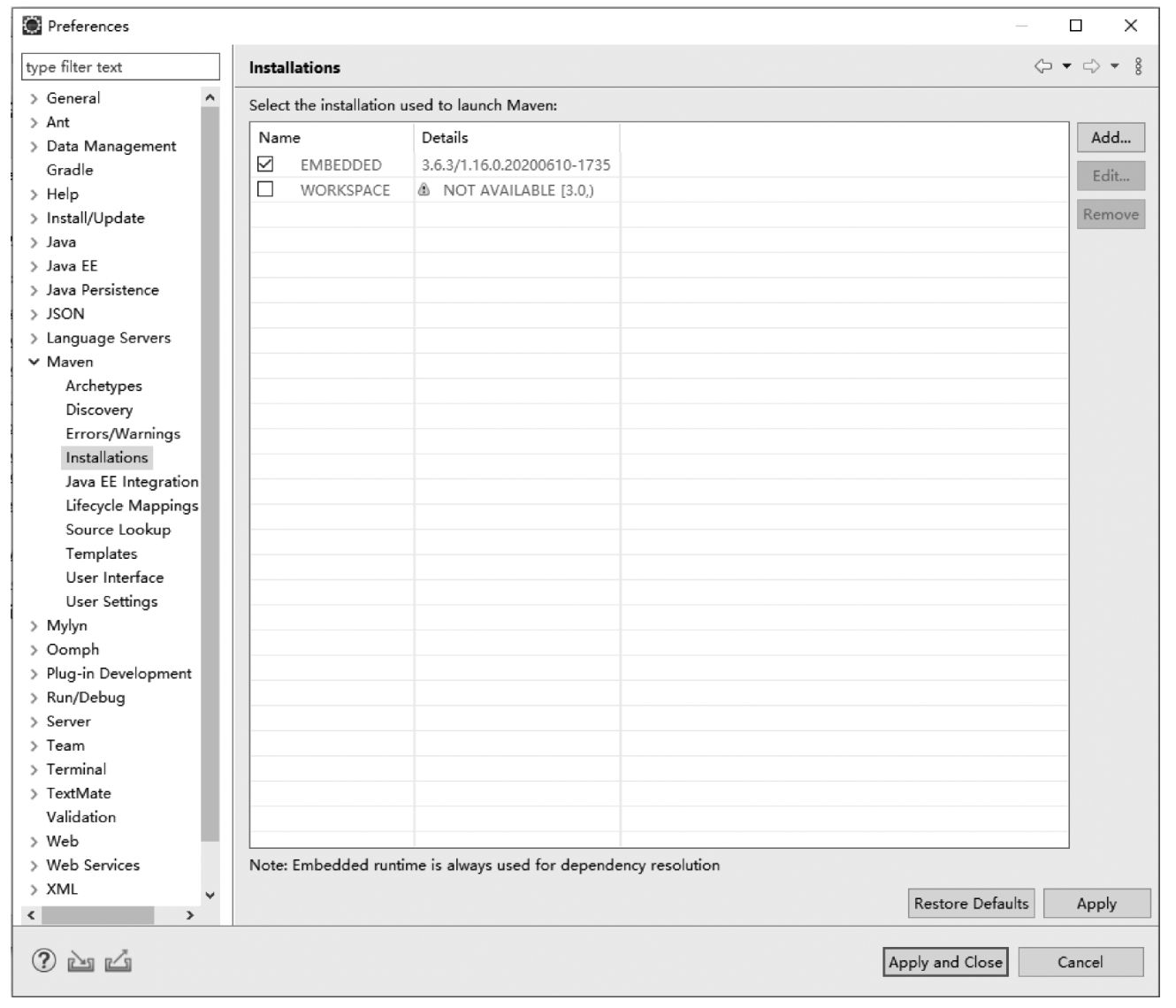Click the type filter text field
This screenshot has width=1176, height=1008.
coord(120,67)
